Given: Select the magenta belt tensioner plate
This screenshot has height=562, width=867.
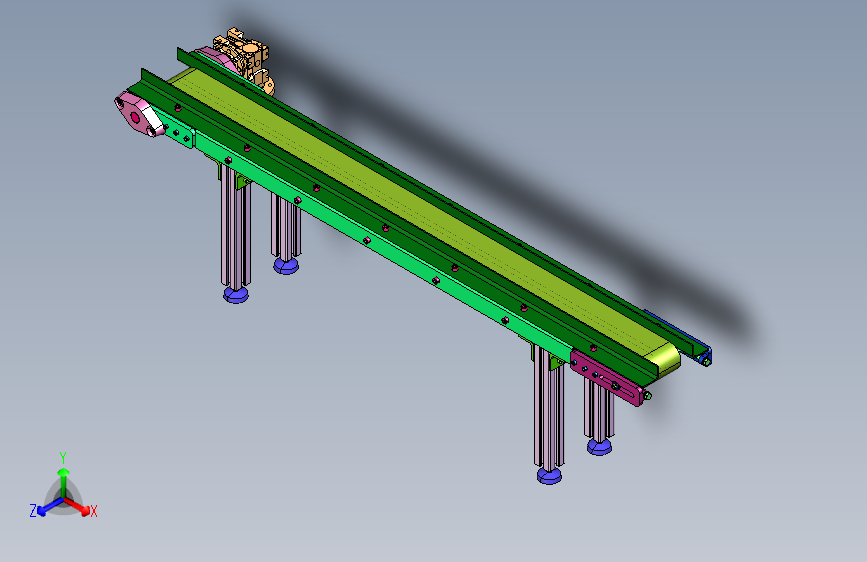Looking at the screenshot, I should coord(607,378).
